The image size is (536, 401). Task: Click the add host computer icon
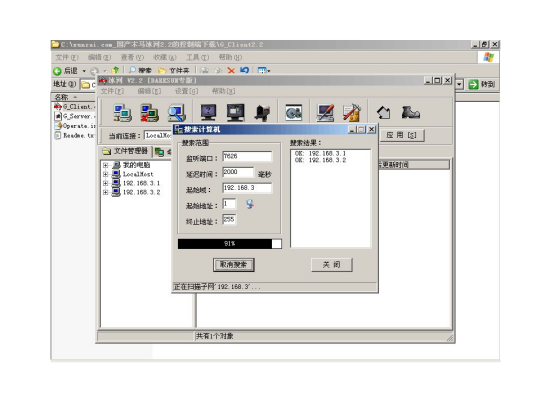[x=122, y=113]
